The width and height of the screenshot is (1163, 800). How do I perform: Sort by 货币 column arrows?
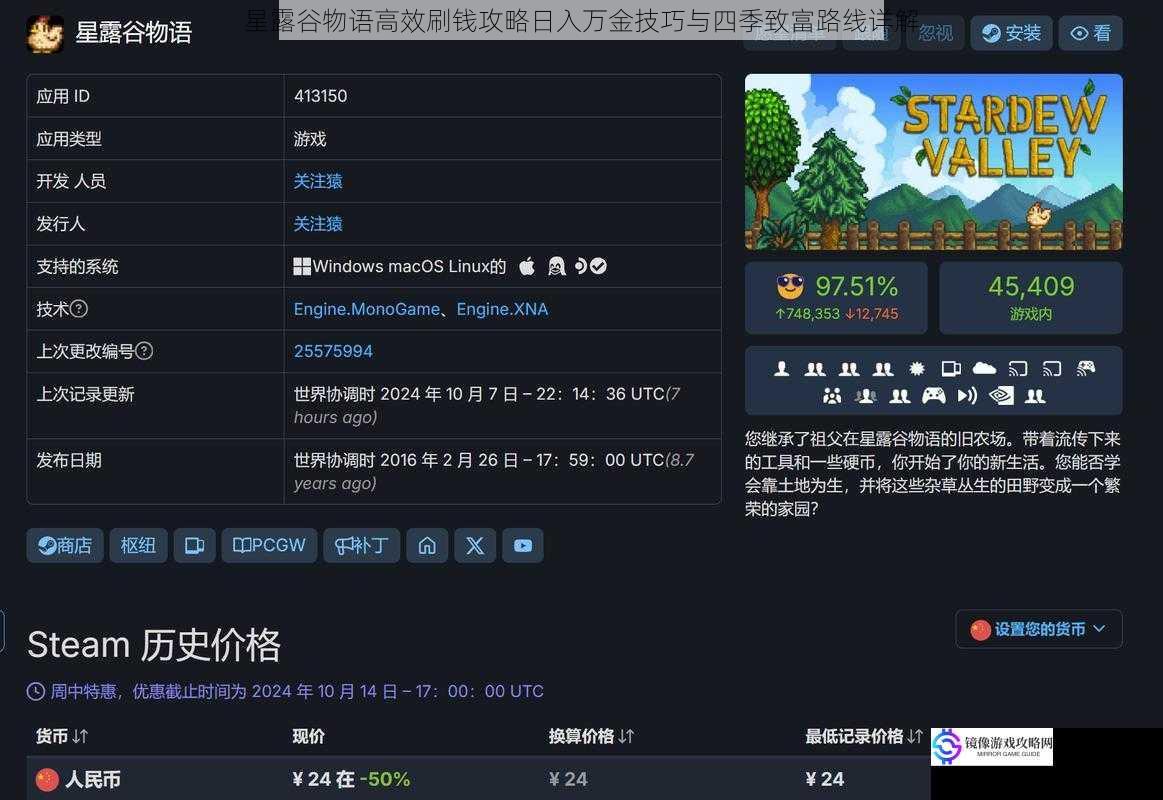click(81, 736)
